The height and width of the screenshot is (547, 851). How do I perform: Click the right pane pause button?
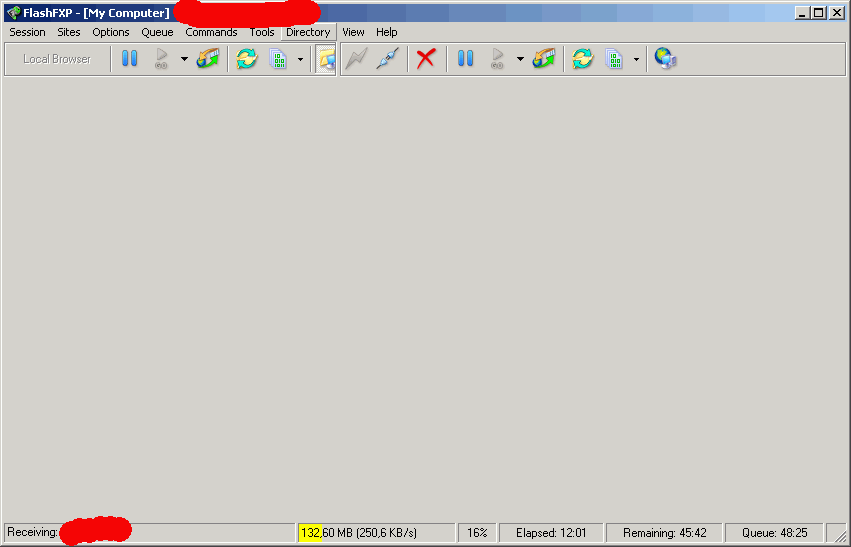[465, 59]
